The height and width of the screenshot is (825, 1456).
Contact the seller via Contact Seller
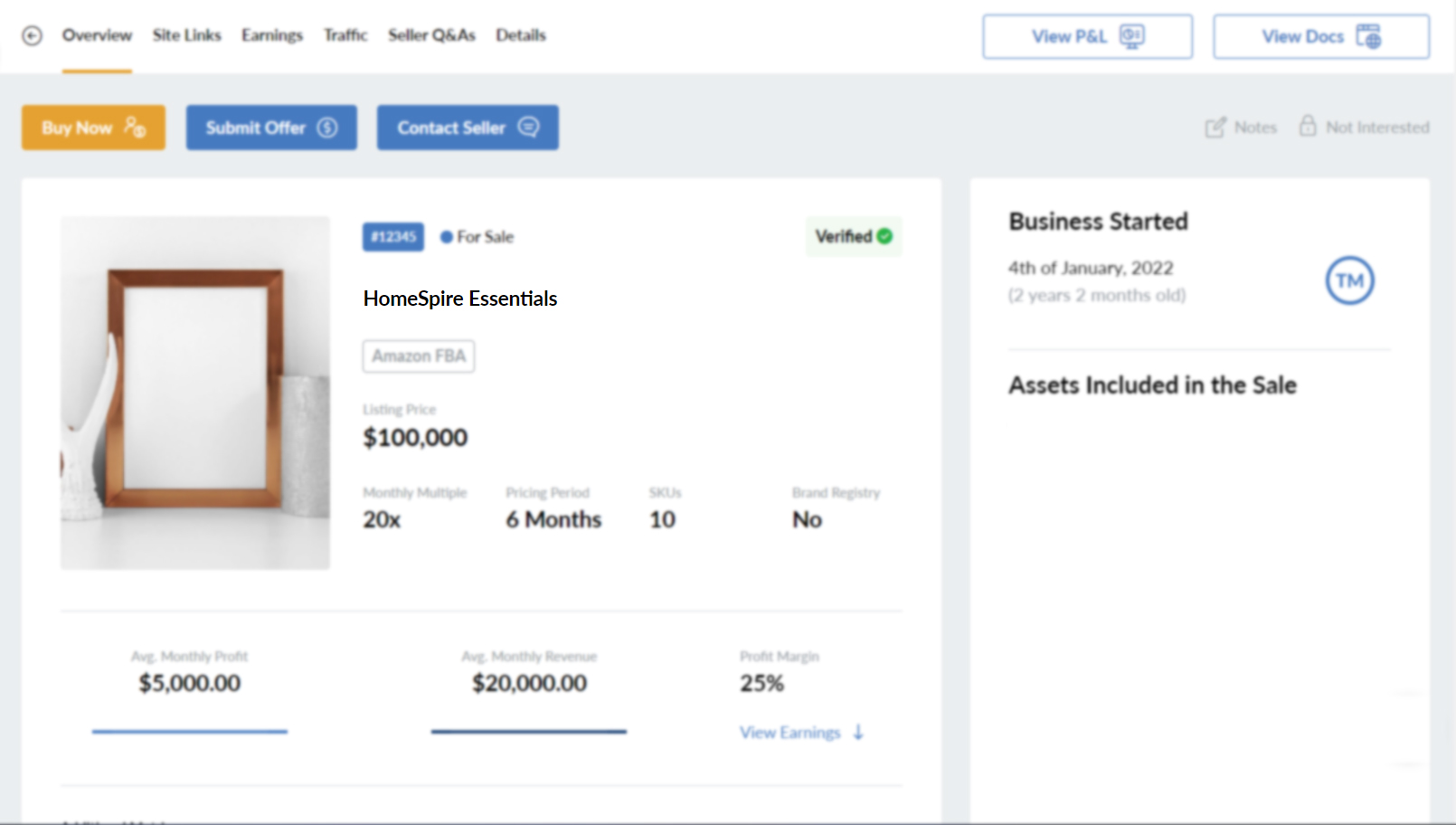click(x=468, y=128)
